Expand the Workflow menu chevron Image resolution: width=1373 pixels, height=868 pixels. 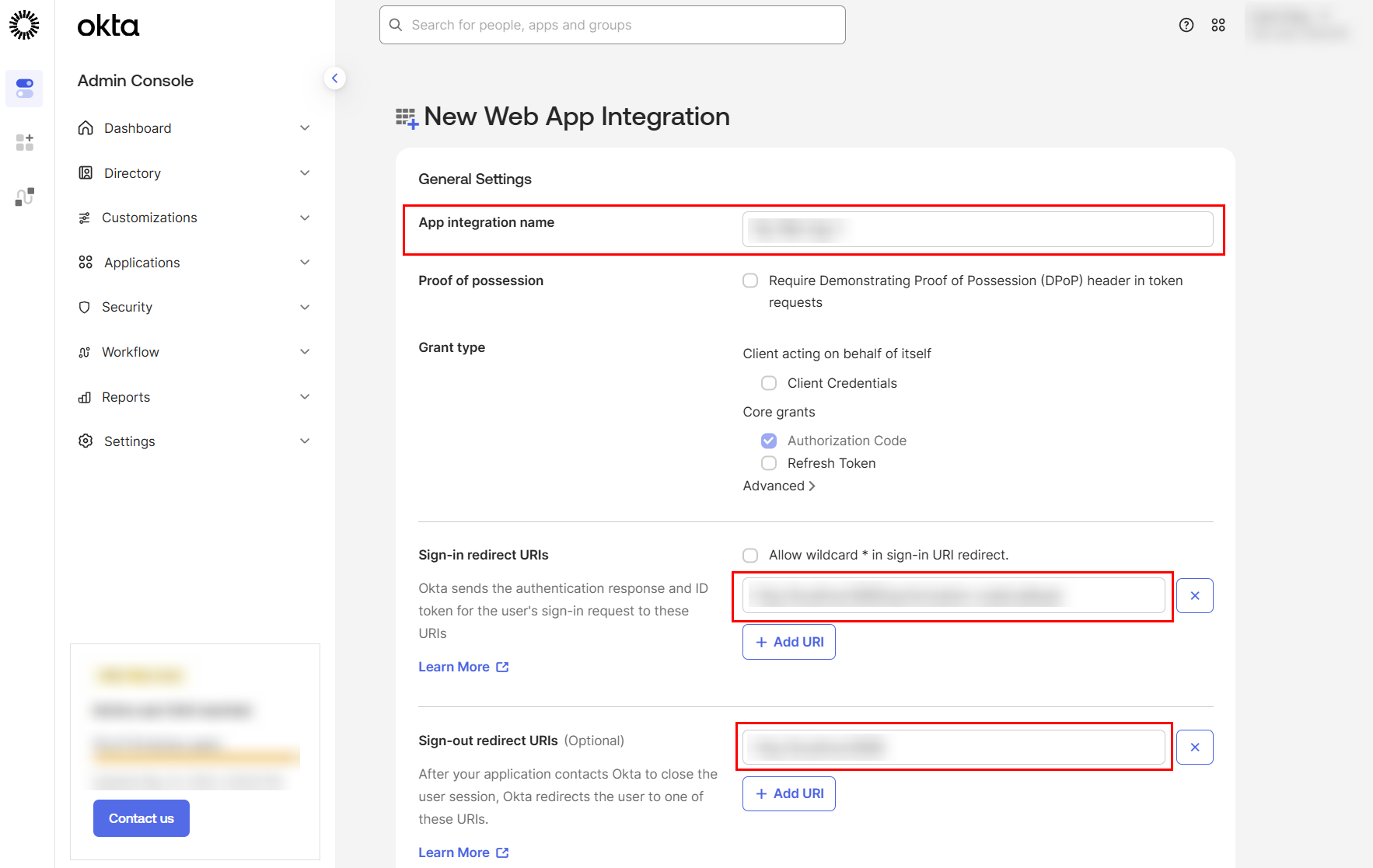(x=305, y=352)
